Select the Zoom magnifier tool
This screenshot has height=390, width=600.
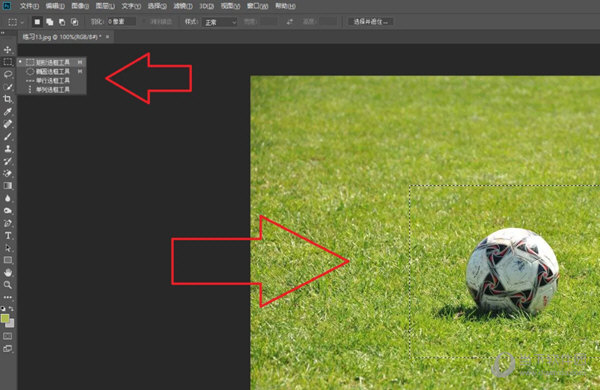point(8,285)
